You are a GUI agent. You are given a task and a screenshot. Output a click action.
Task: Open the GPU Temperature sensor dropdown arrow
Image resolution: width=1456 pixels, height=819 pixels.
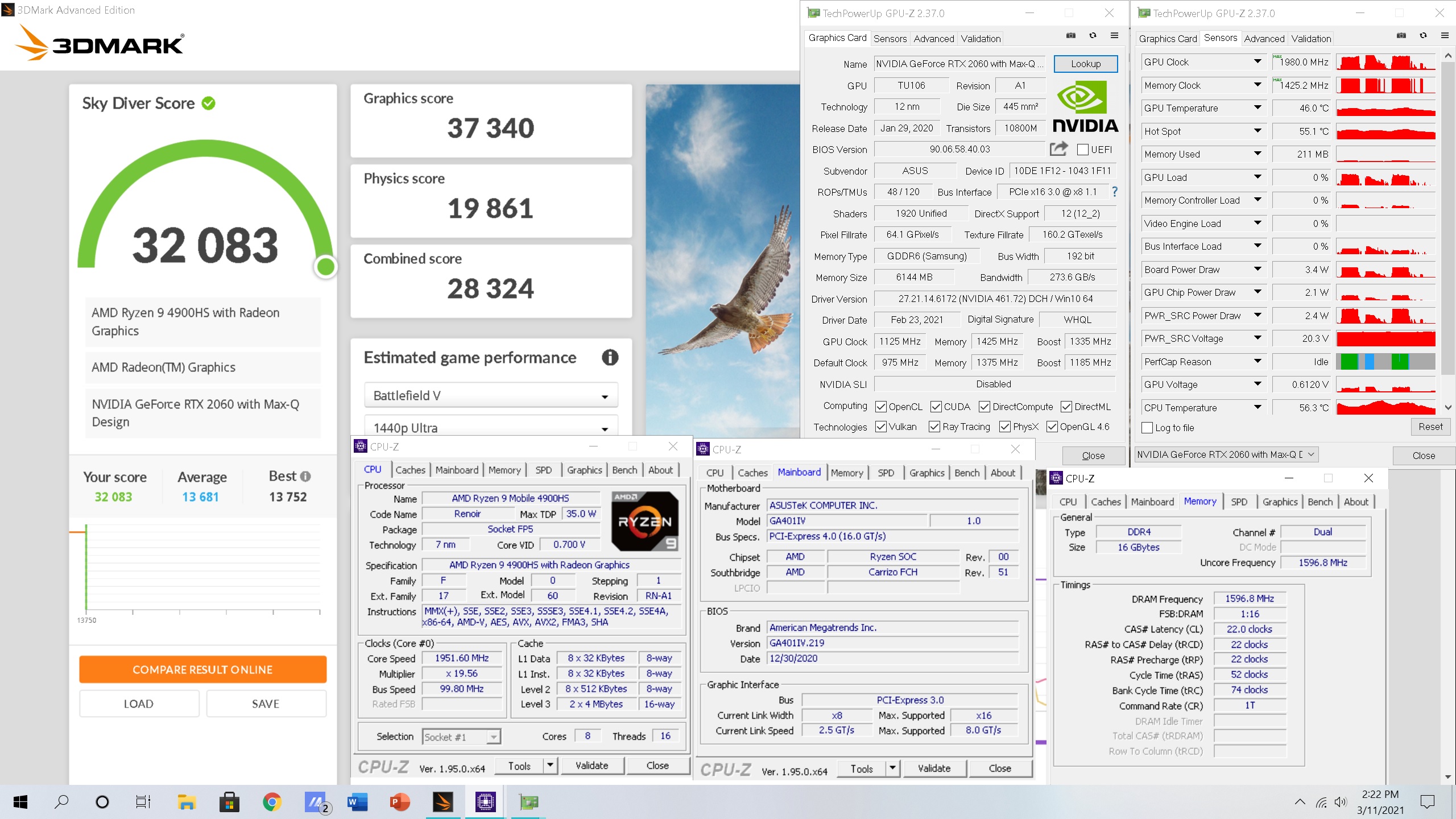[x=1258, y=107]
